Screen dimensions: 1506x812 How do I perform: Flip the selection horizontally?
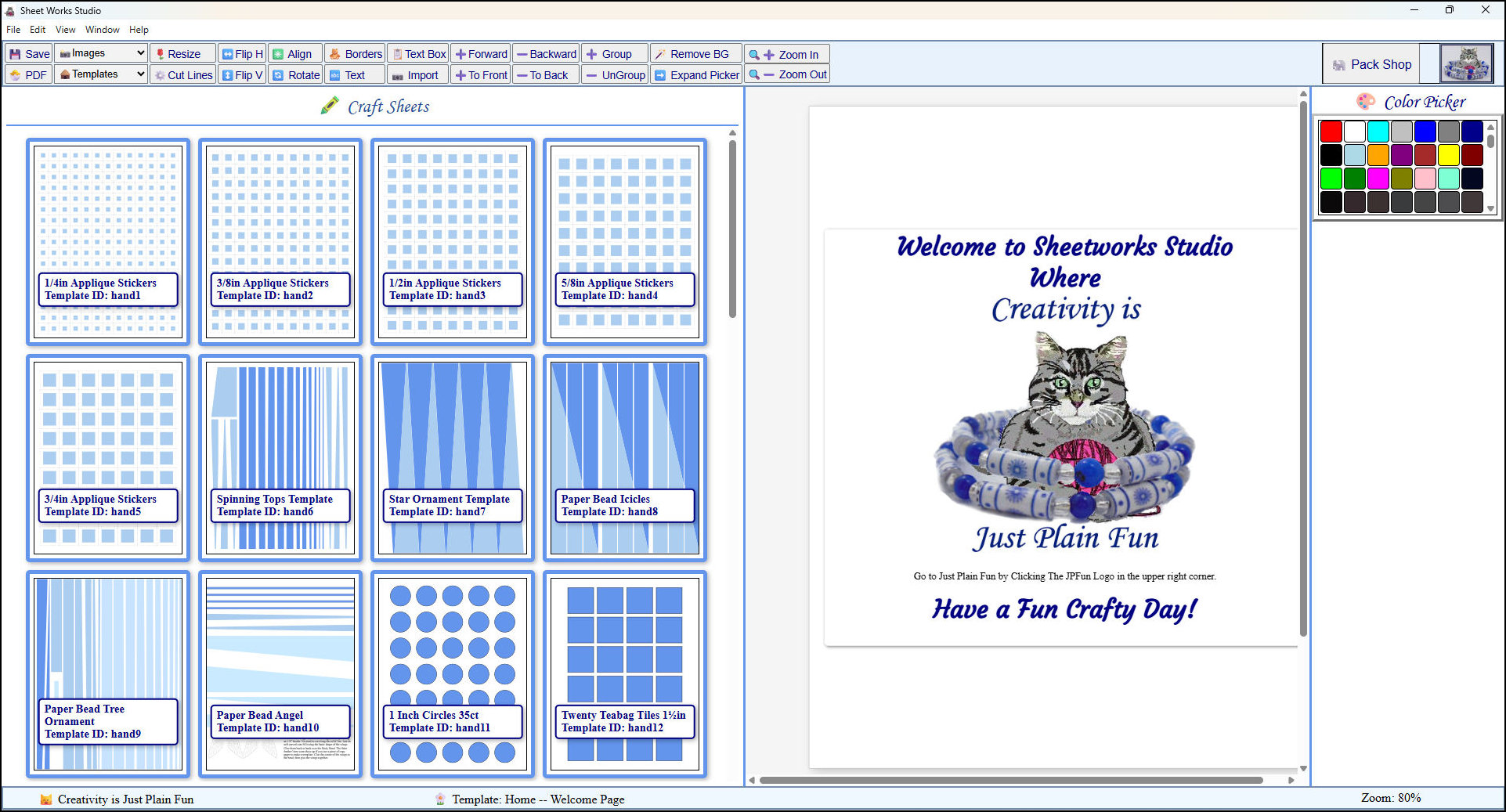pyautogui.click(x=241, y=53)
